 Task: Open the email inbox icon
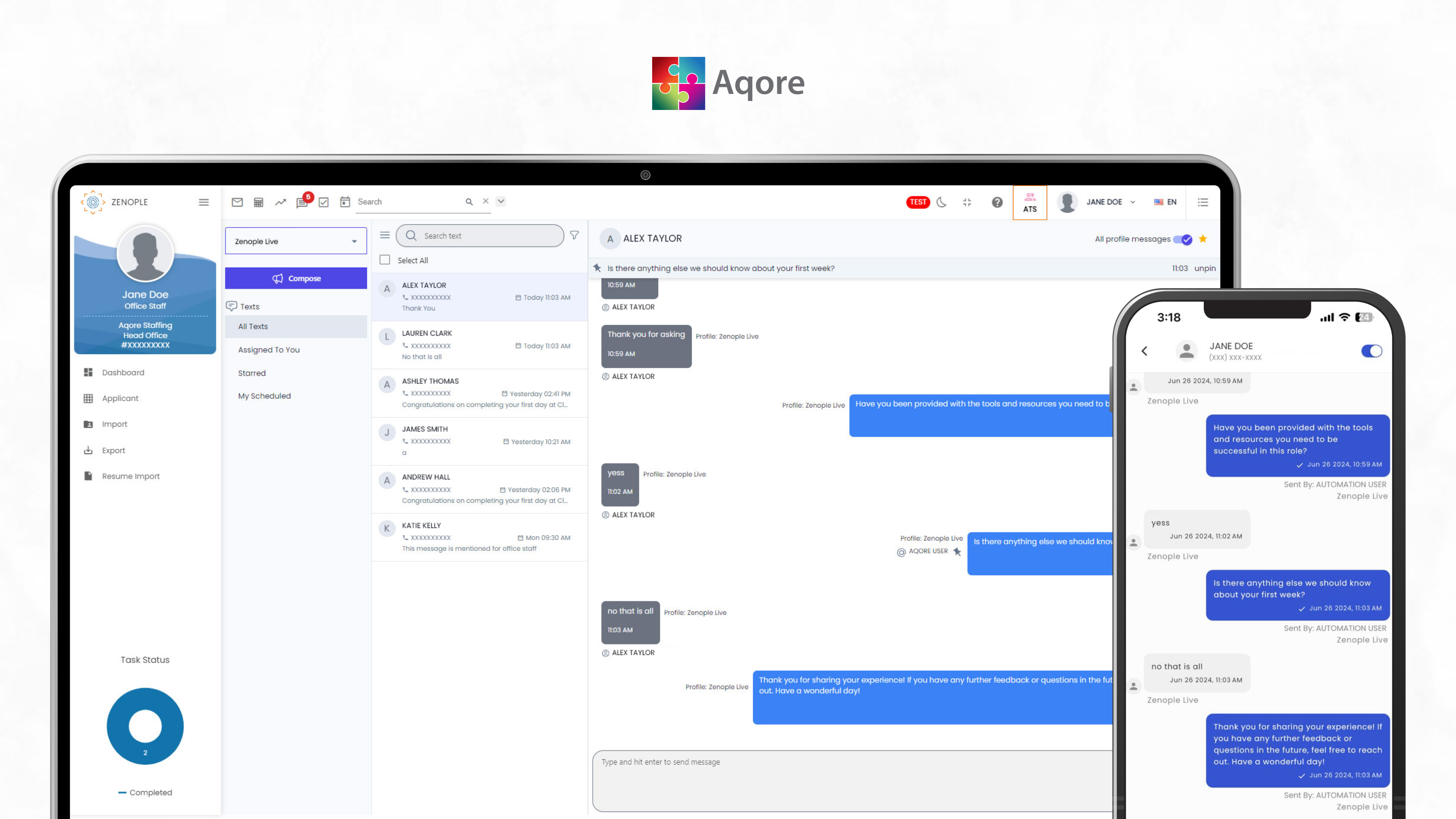point(237,202)
